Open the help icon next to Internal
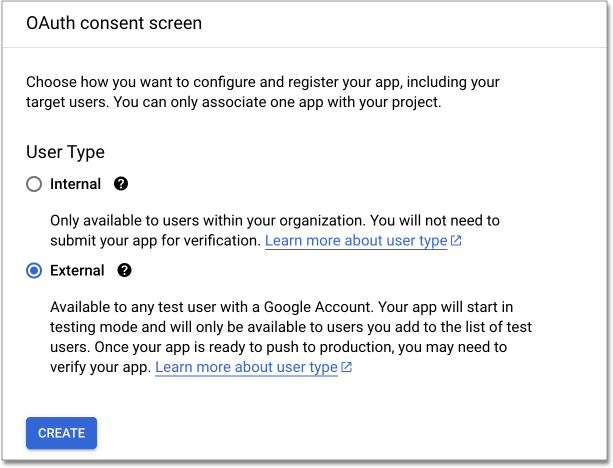The image size is (613, 468). point(121,184)
